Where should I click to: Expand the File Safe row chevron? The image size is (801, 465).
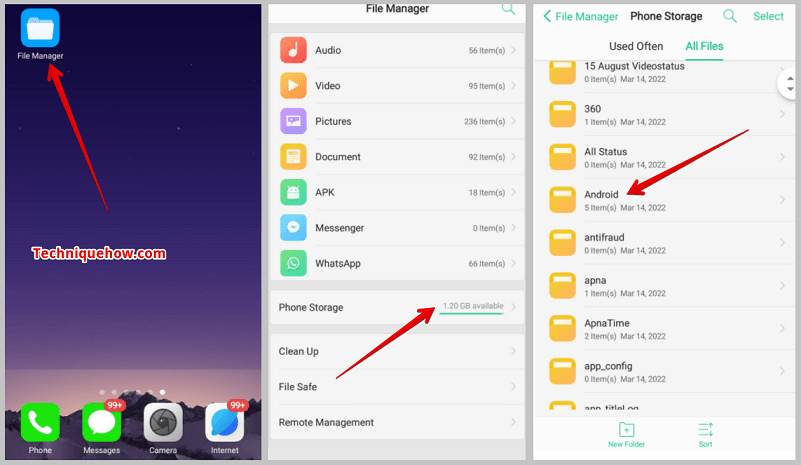click(x=513, y=387)
